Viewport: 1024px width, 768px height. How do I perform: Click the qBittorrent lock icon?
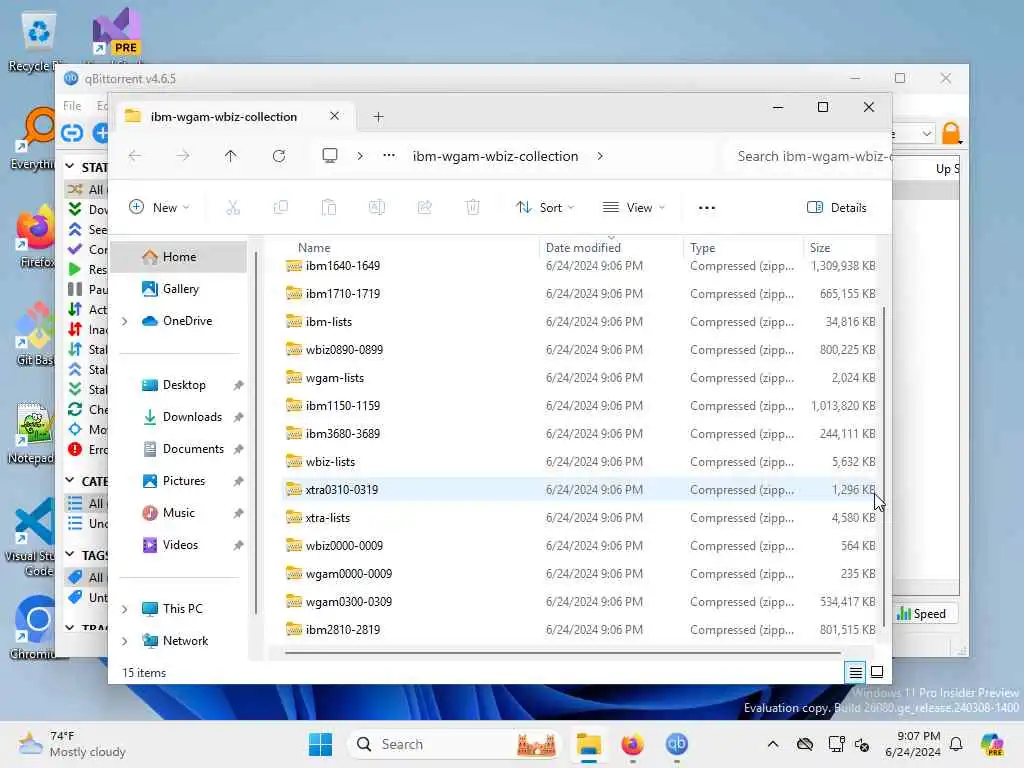click(952, 133)
